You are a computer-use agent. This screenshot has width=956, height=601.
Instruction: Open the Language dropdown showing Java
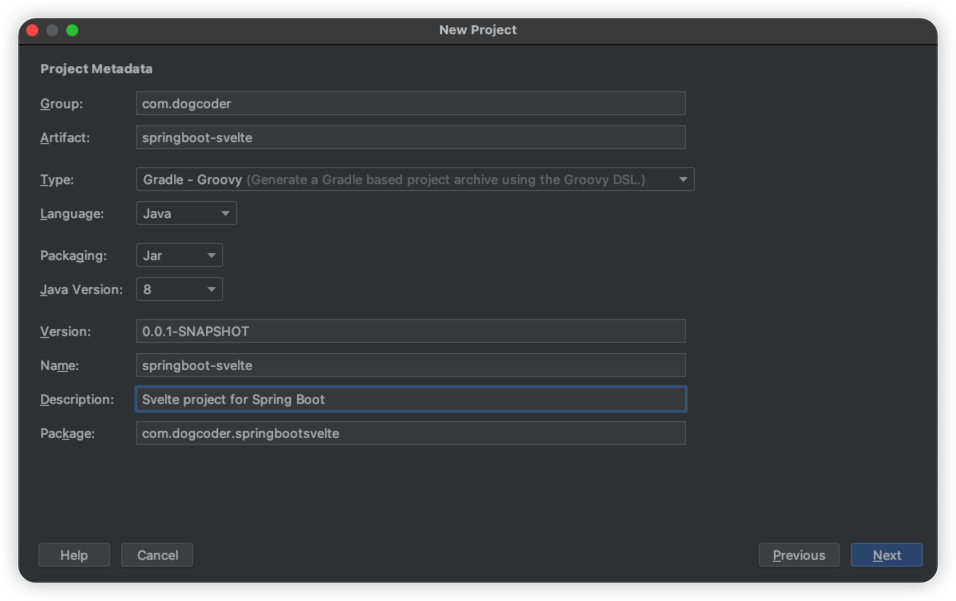pyautogui.click(x=186, y=213)
